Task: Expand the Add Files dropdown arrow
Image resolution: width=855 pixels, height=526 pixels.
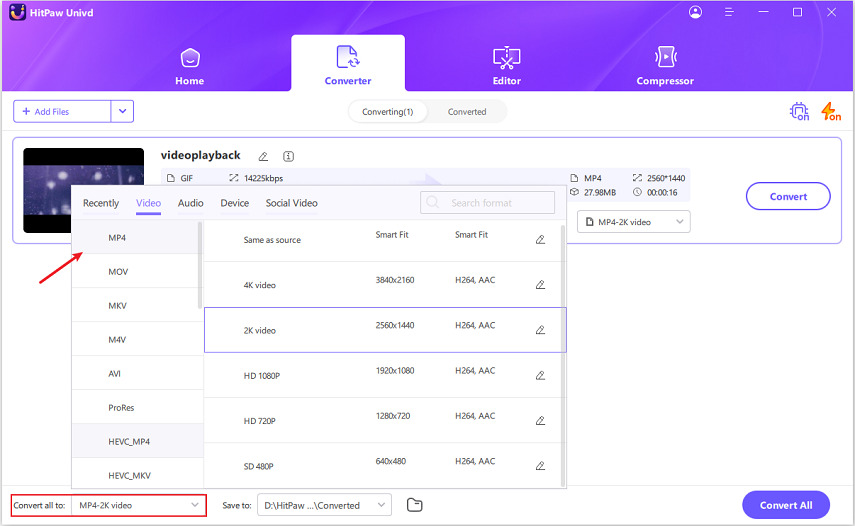Action: [122, 112]
